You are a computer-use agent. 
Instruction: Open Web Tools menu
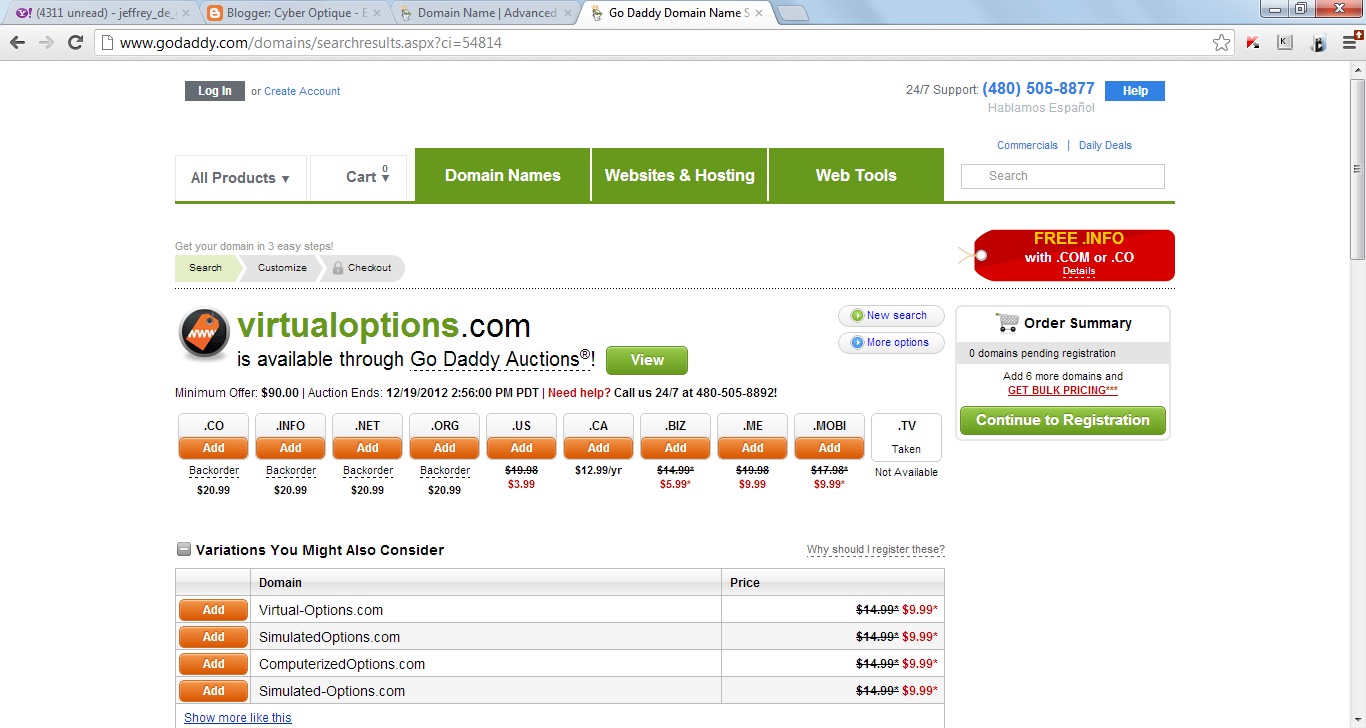click(x=856, y=175)
